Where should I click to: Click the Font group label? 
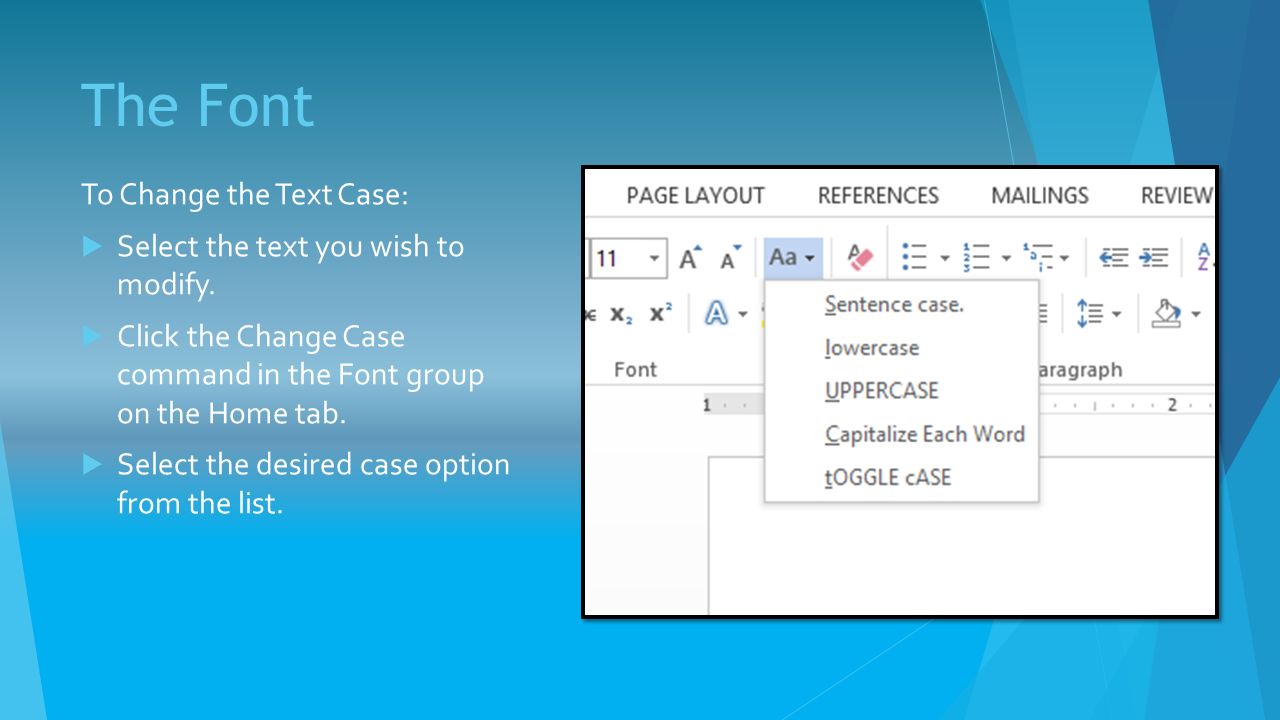[635, 370]
